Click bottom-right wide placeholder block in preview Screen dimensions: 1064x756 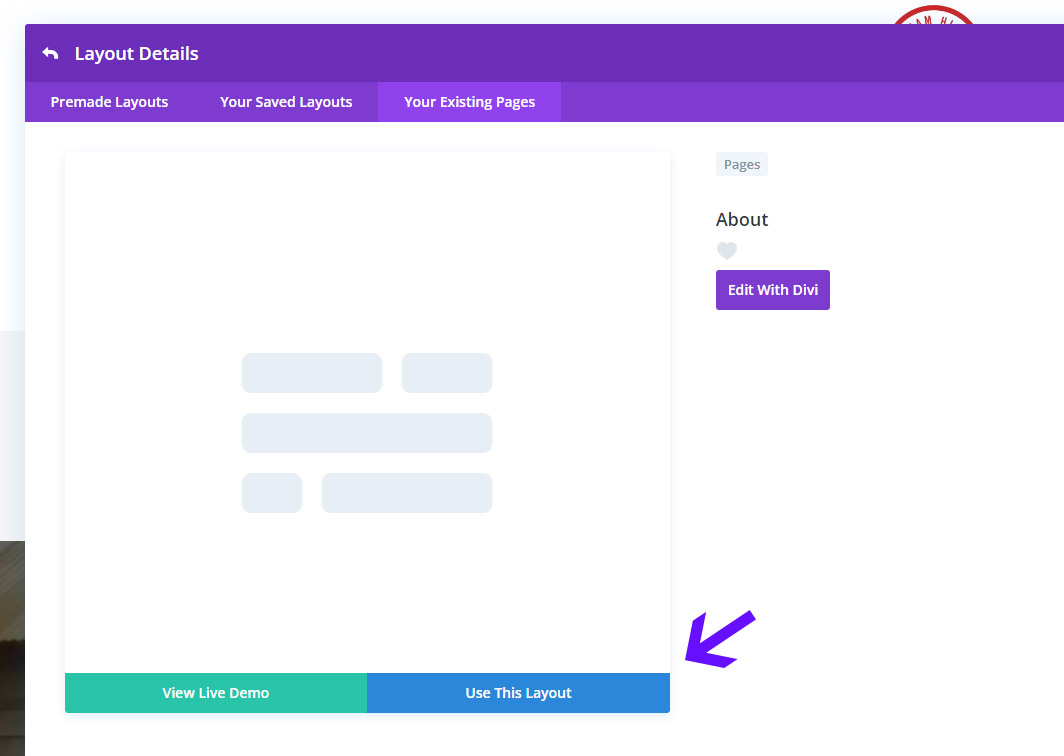[406, 493]
